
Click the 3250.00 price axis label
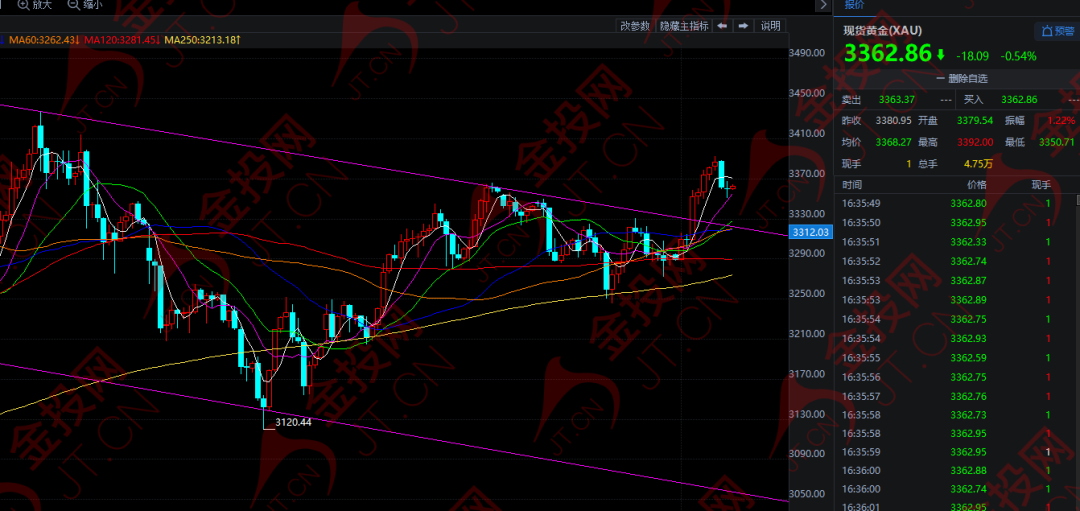pos(808,293)
